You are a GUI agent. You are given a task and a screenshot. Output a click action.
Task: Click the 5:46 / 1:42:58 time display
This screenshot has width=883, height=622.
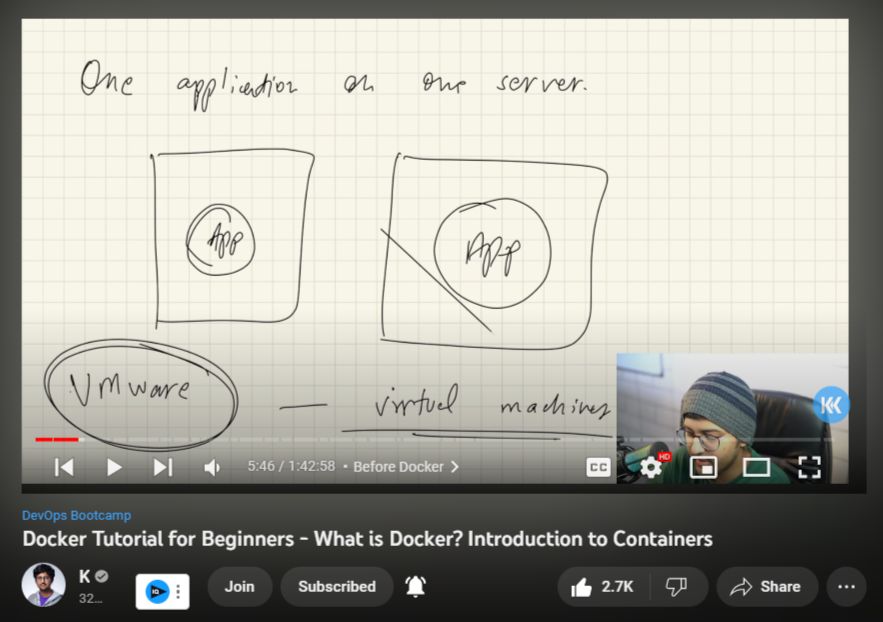point(291,467)
